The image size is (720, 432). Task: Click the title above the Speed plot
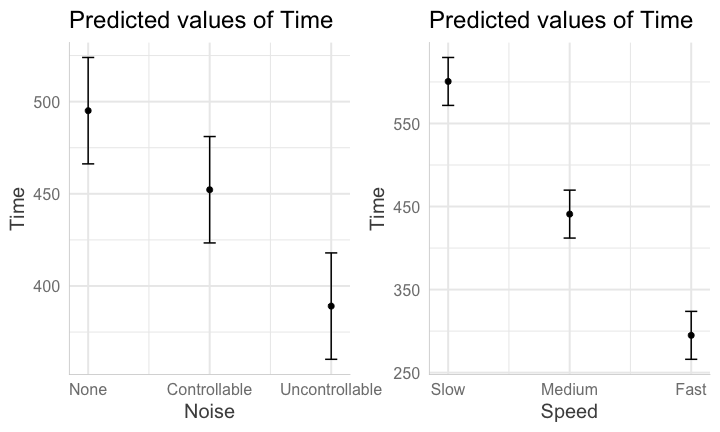pos(561,20)
